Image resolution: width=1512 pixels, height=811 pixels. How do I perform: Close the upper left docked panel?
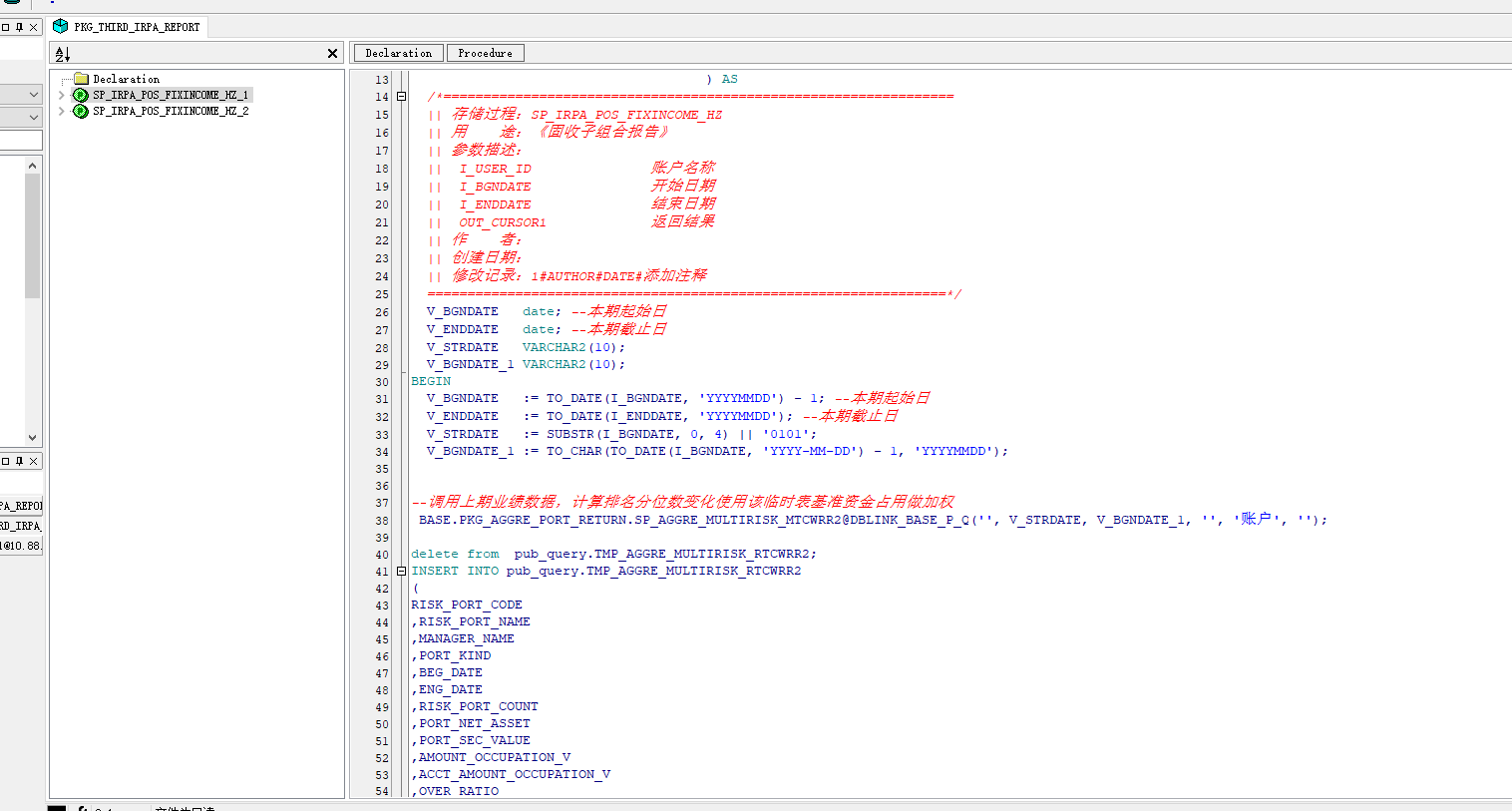click(x=33, y=27)
